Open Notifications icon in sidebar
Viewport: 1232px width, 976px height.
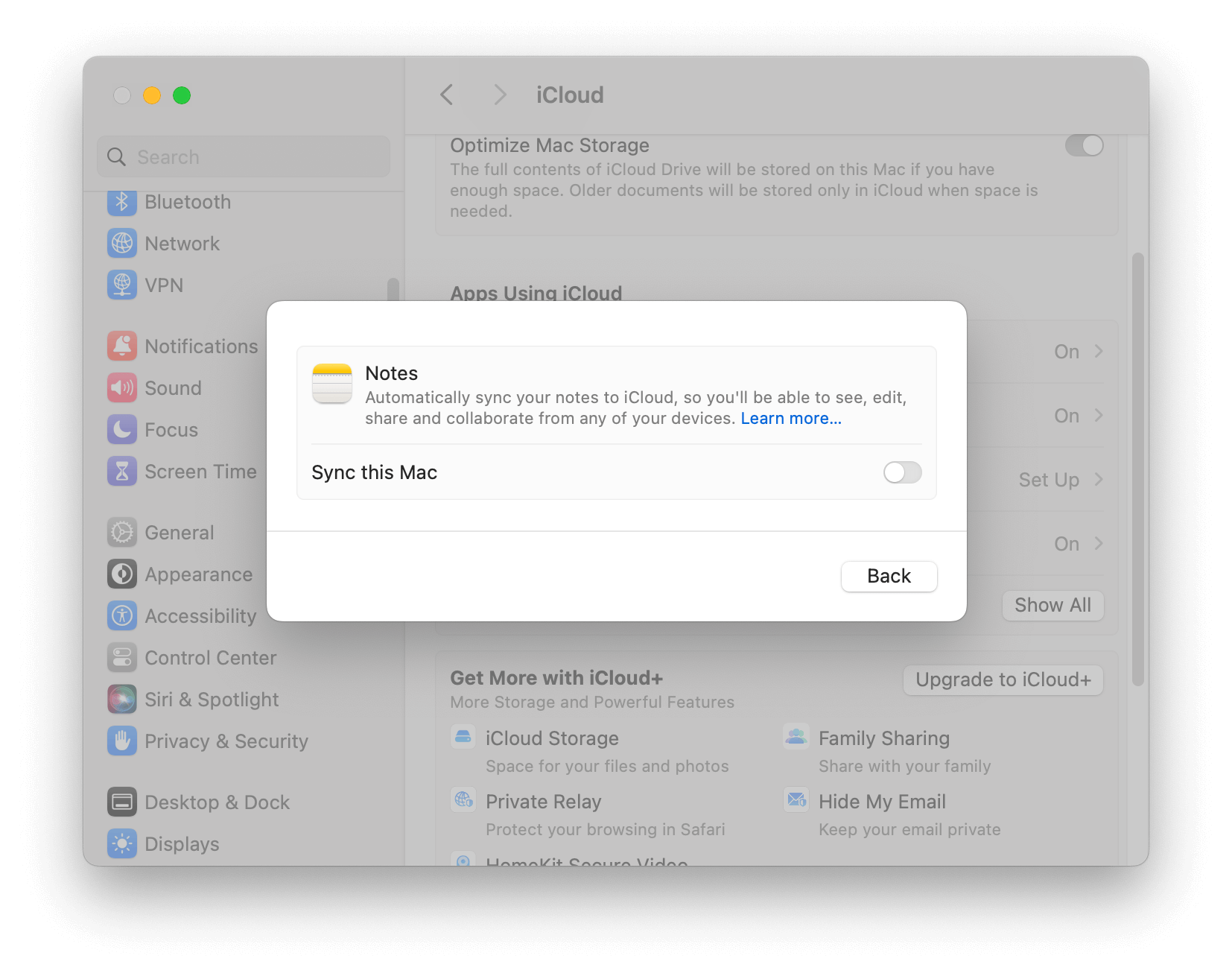tap(122, 346)
